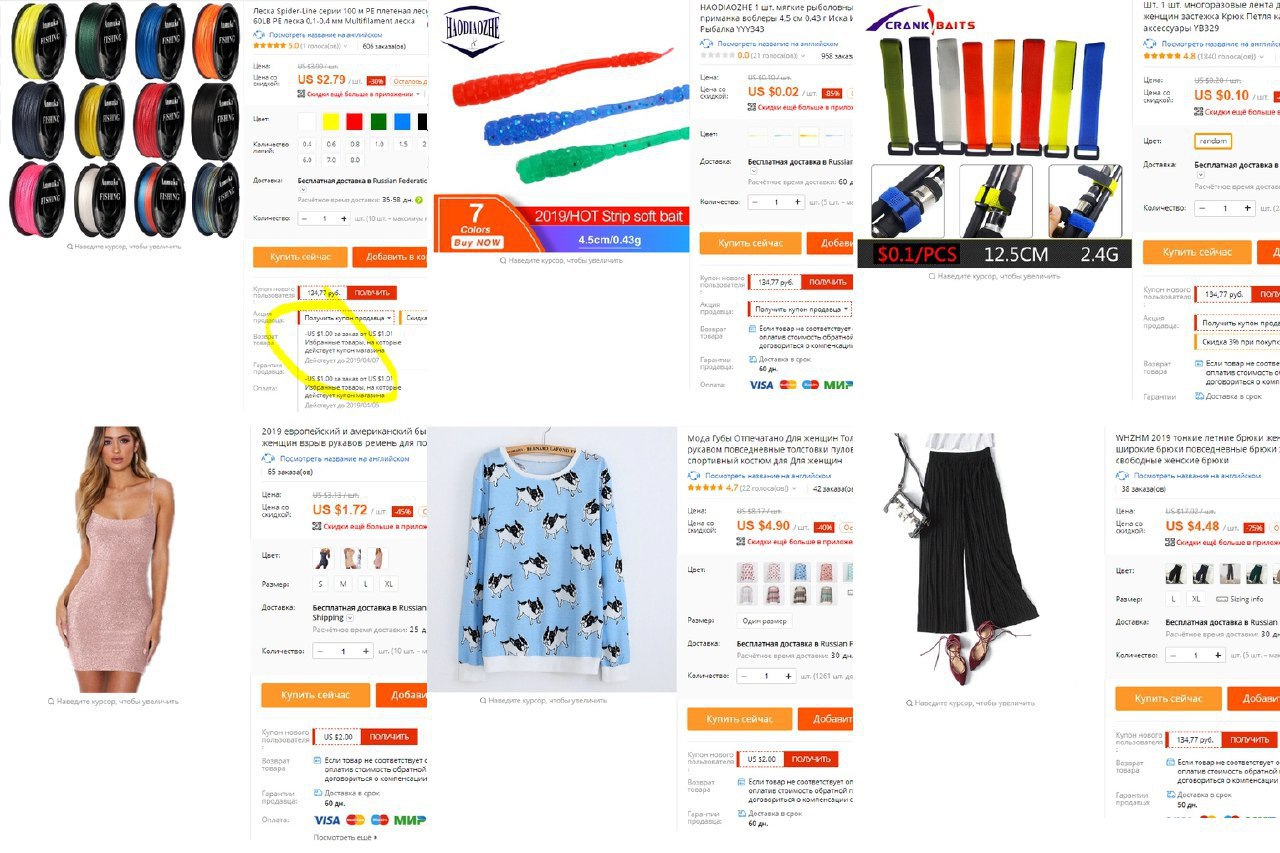Viewport: 1280px width, 853px height.
Task: Select size M for the pink dress
Action: 343,583
